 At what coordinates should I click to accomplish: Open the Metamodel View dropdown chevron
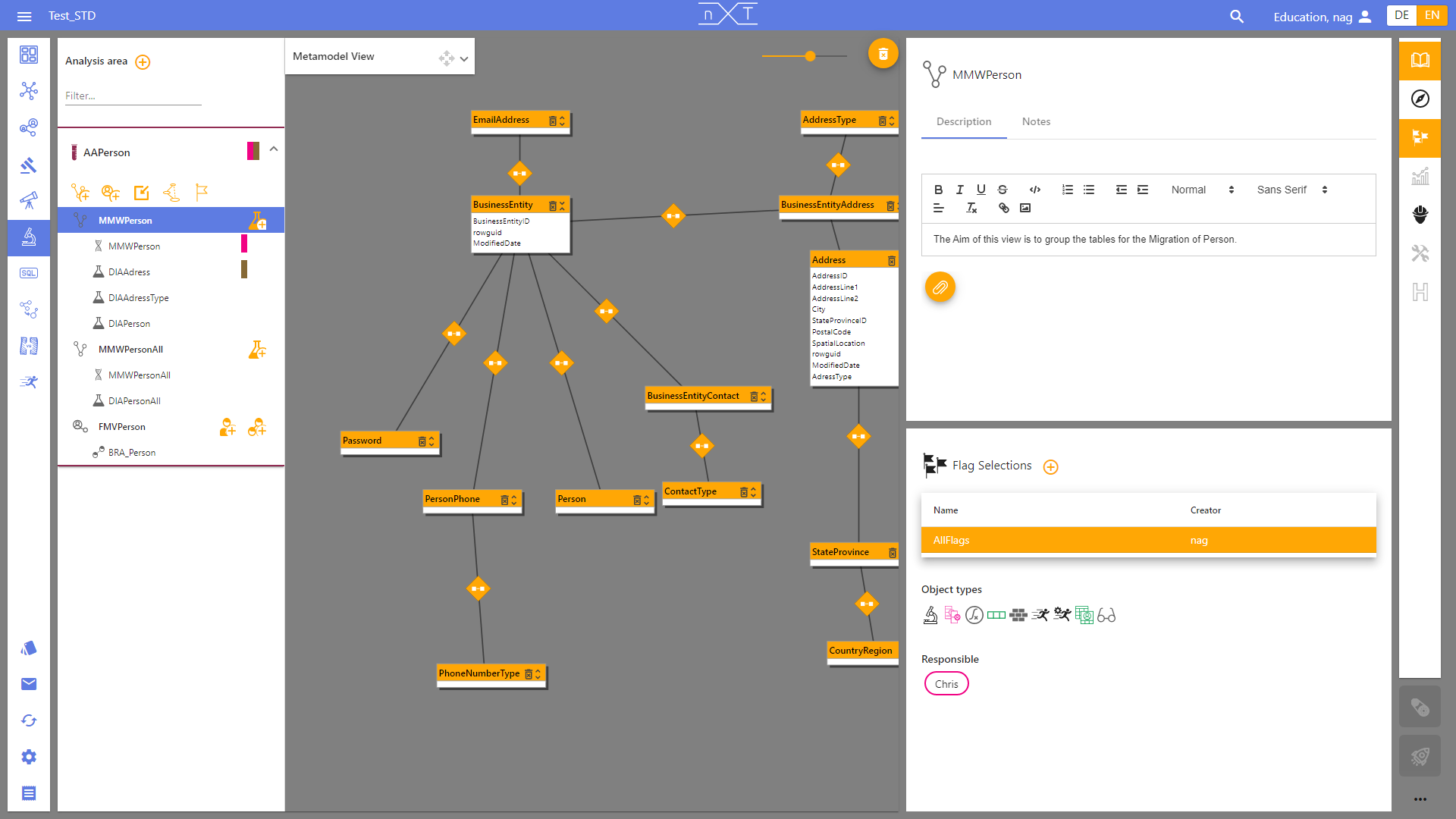pos(464,58)
